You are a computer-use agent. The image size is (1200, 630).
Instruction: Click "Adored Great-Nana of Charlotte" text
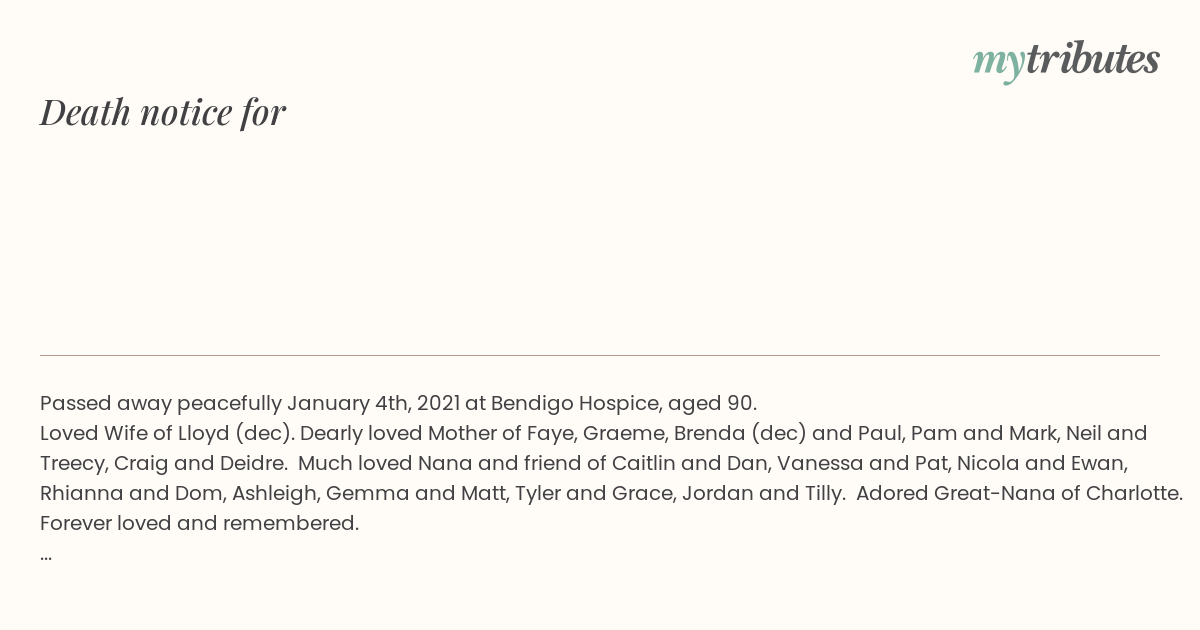[1017, 494]
